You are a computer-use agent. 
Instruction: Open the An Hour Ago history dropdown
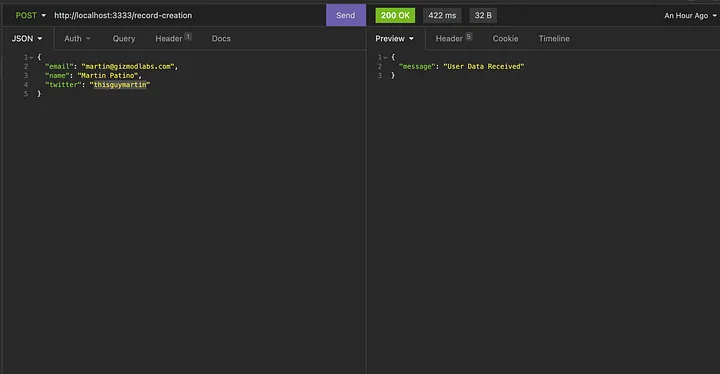point(690,16)
